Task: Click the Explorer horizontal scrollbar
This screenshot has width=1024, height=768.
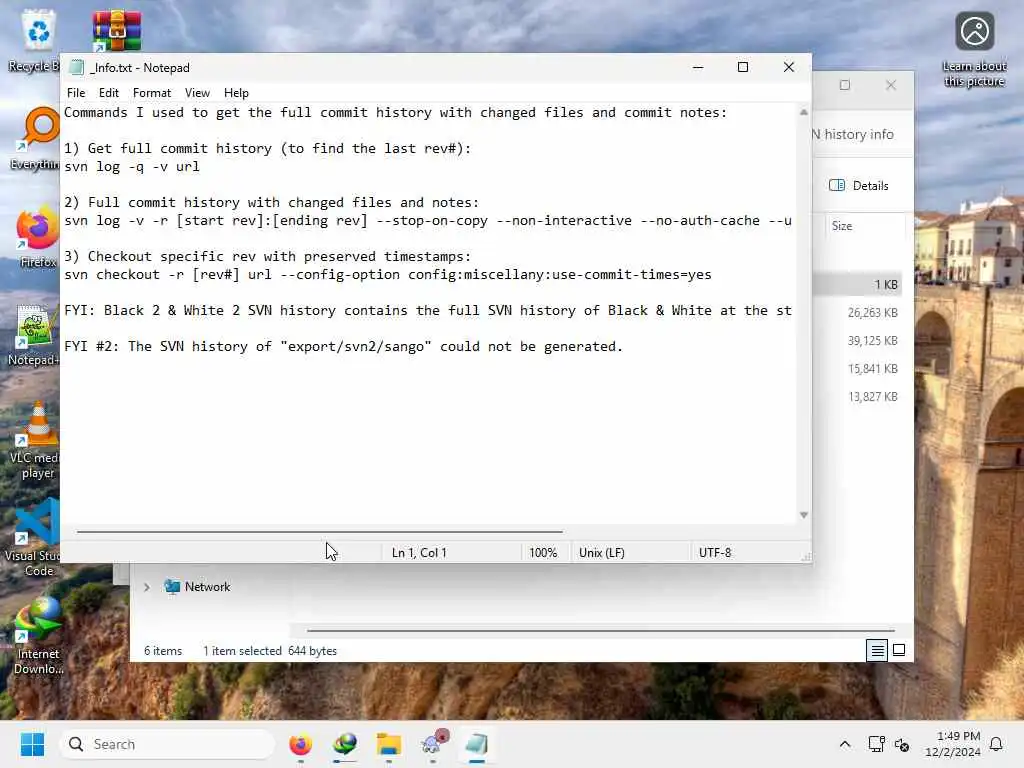Action: tap(600, 631)
